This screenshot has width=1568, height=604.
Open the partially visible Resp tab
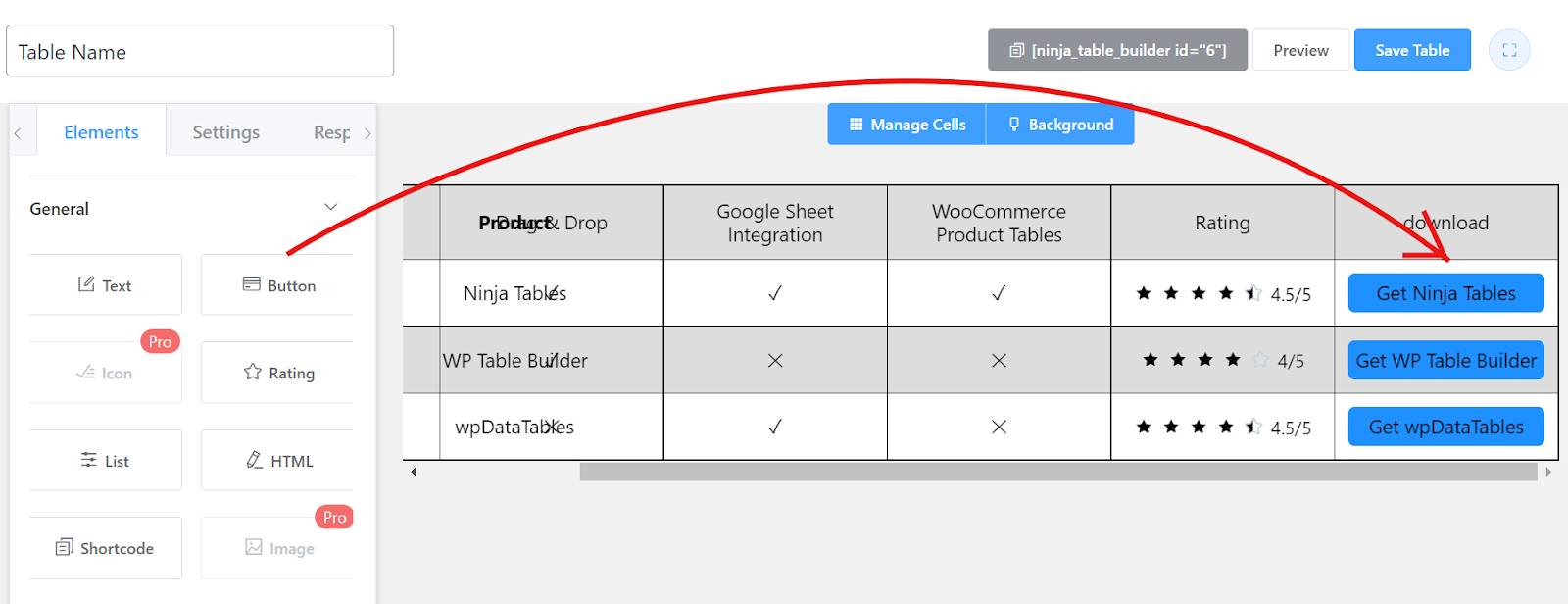331,132
